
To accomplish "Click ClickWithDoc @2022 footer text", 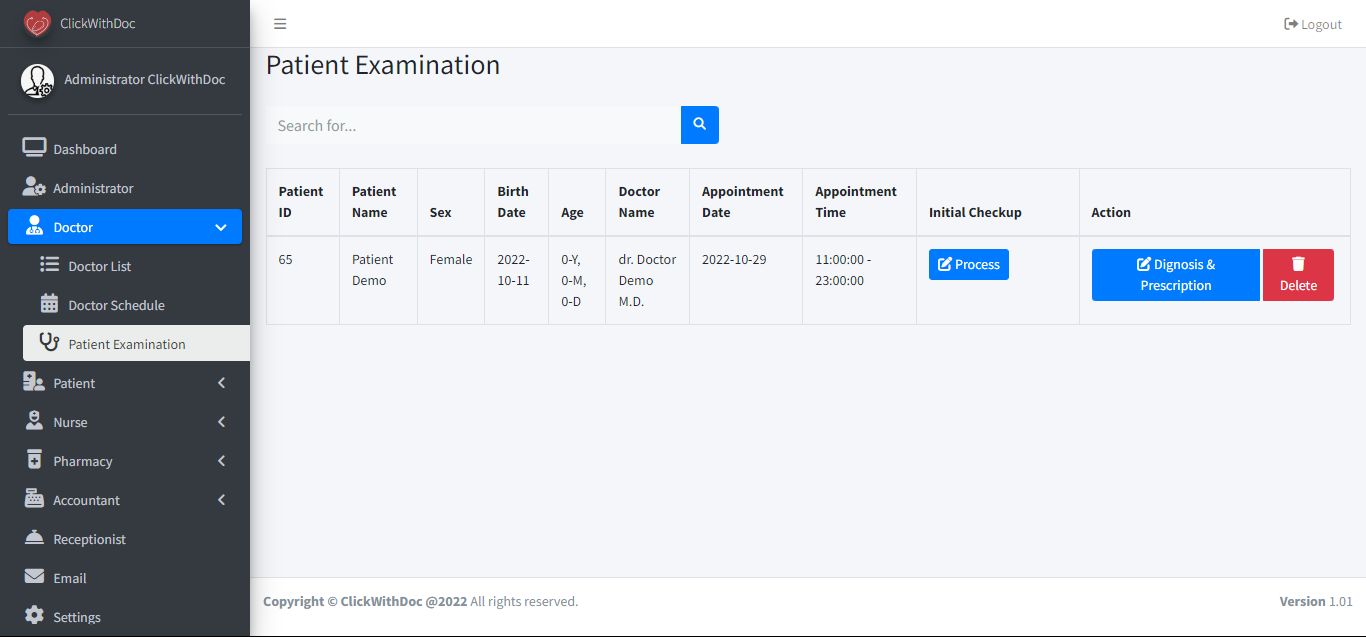I will (x=404, y=601).
